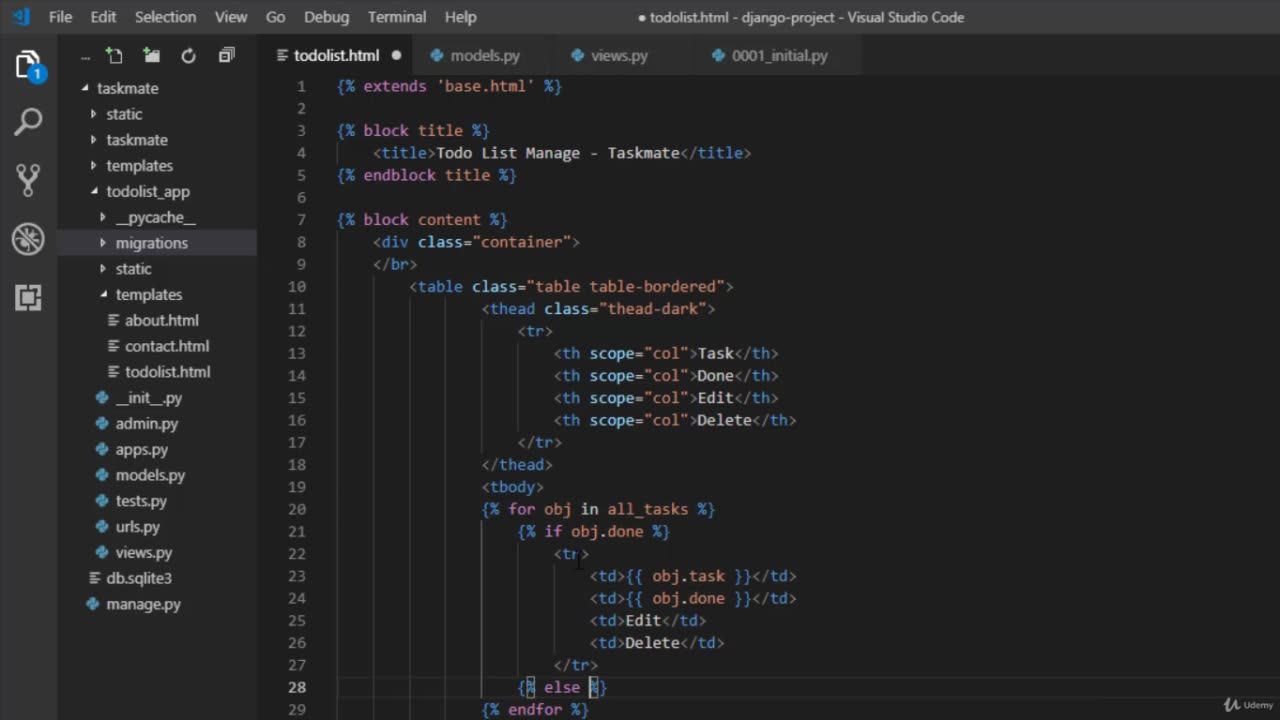Expand the top-level templates folder

94,165
